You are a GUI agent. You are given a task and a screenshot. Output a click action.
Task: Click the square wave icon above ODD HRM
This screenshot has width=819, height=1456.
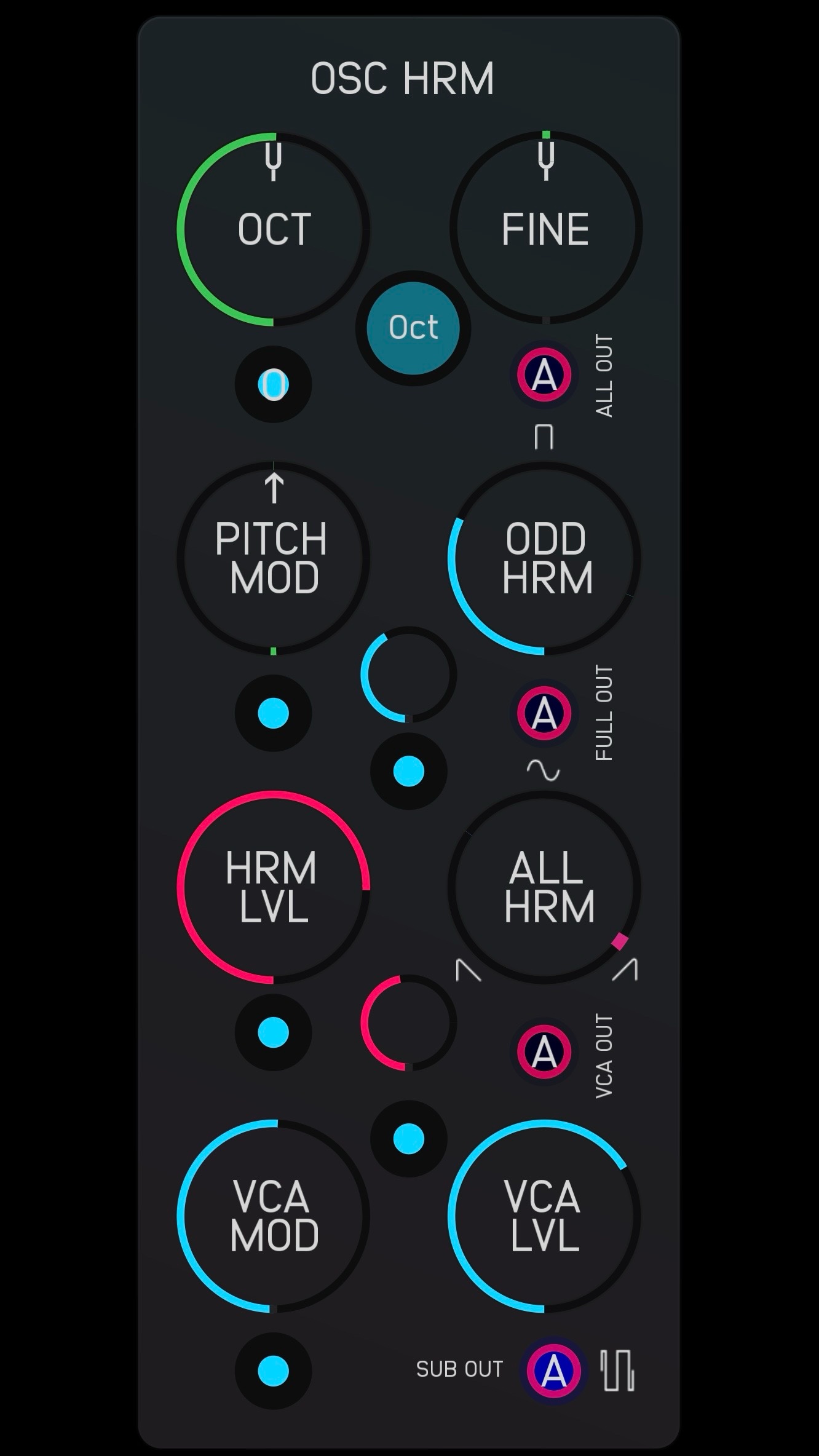[x=544, y=436]
